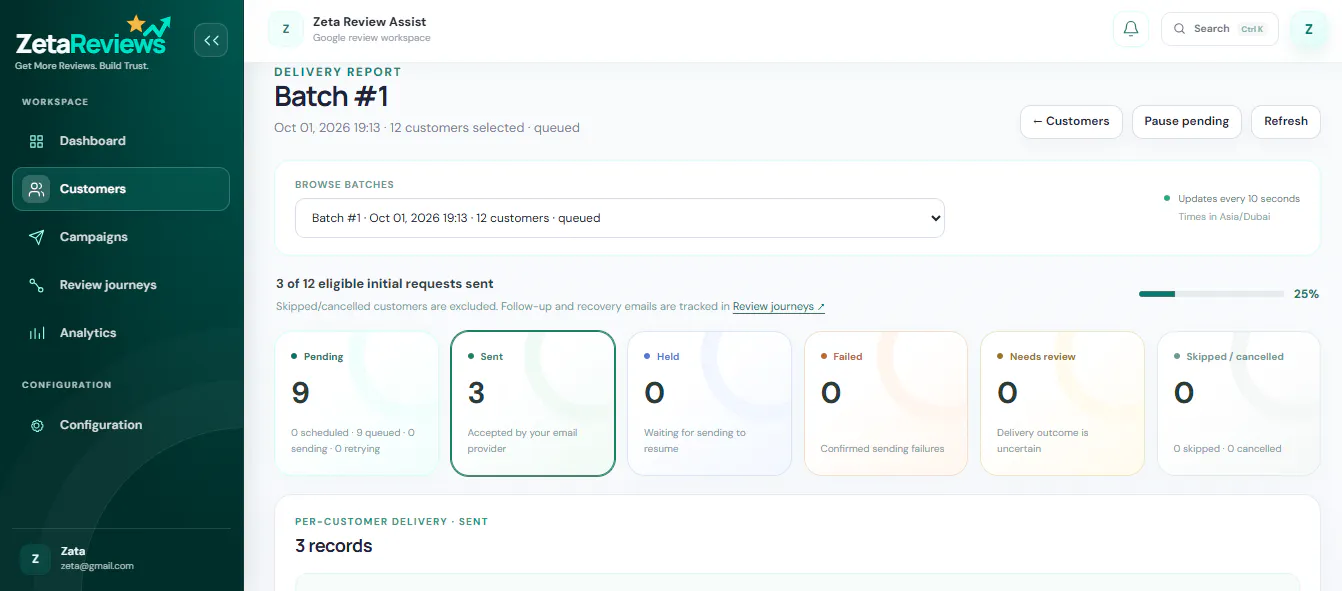This screenshot has width=1342, height=591.
Task: Click the Campaigns paper plane icon
Action: [37, 237]
